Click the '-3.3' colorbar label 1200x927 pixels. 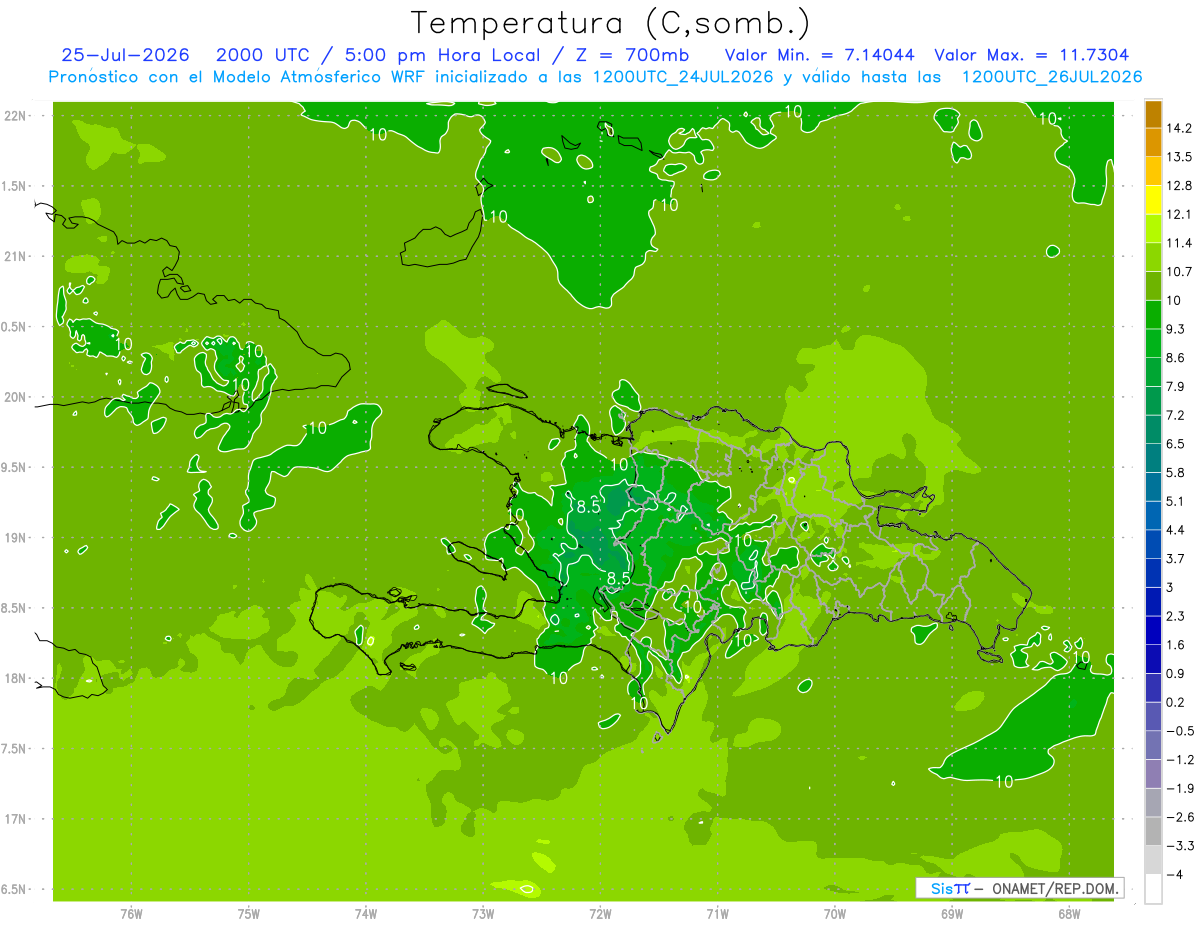click(1180, 846)
